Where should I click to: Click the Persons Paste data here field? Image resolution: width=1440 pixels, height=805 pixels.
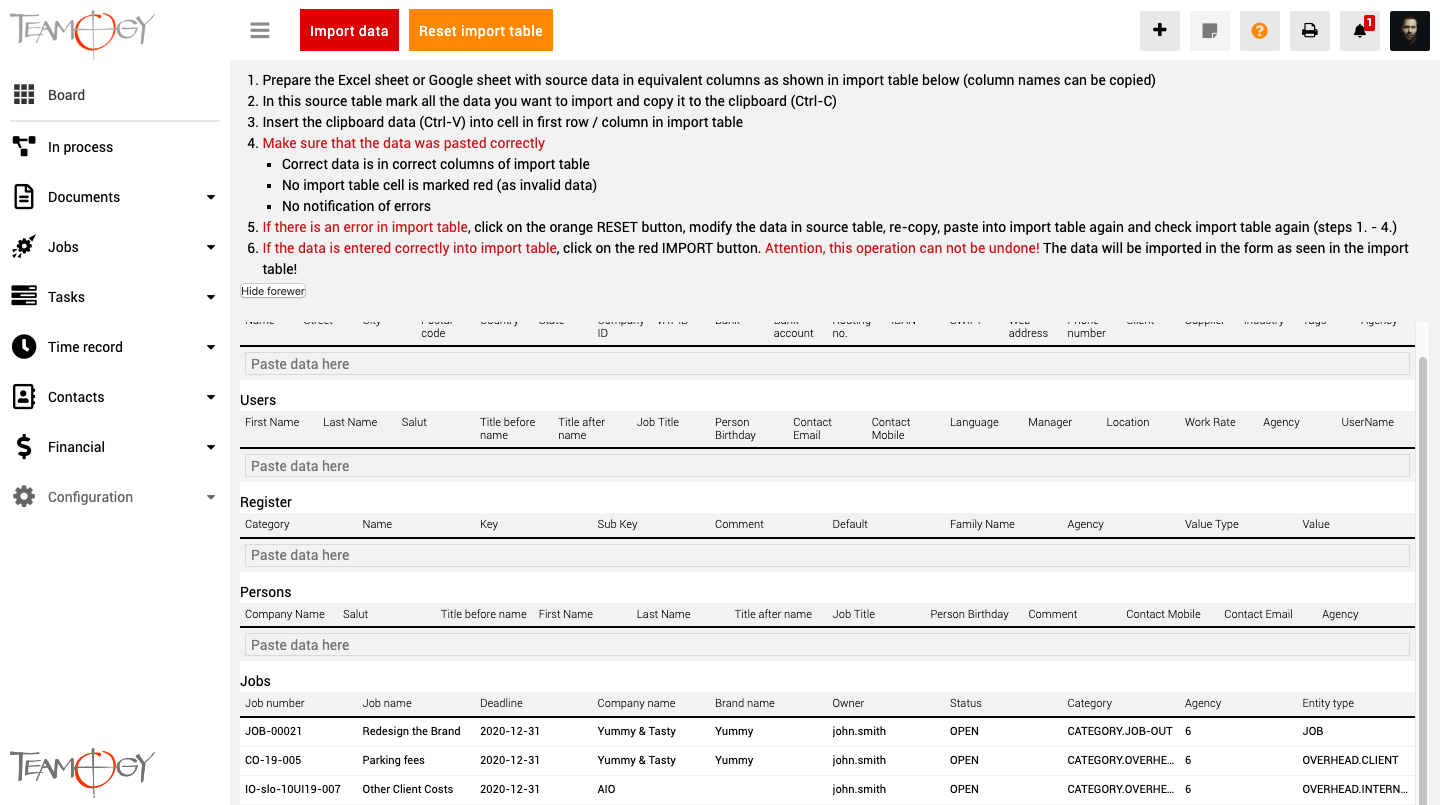pos(827,645)
